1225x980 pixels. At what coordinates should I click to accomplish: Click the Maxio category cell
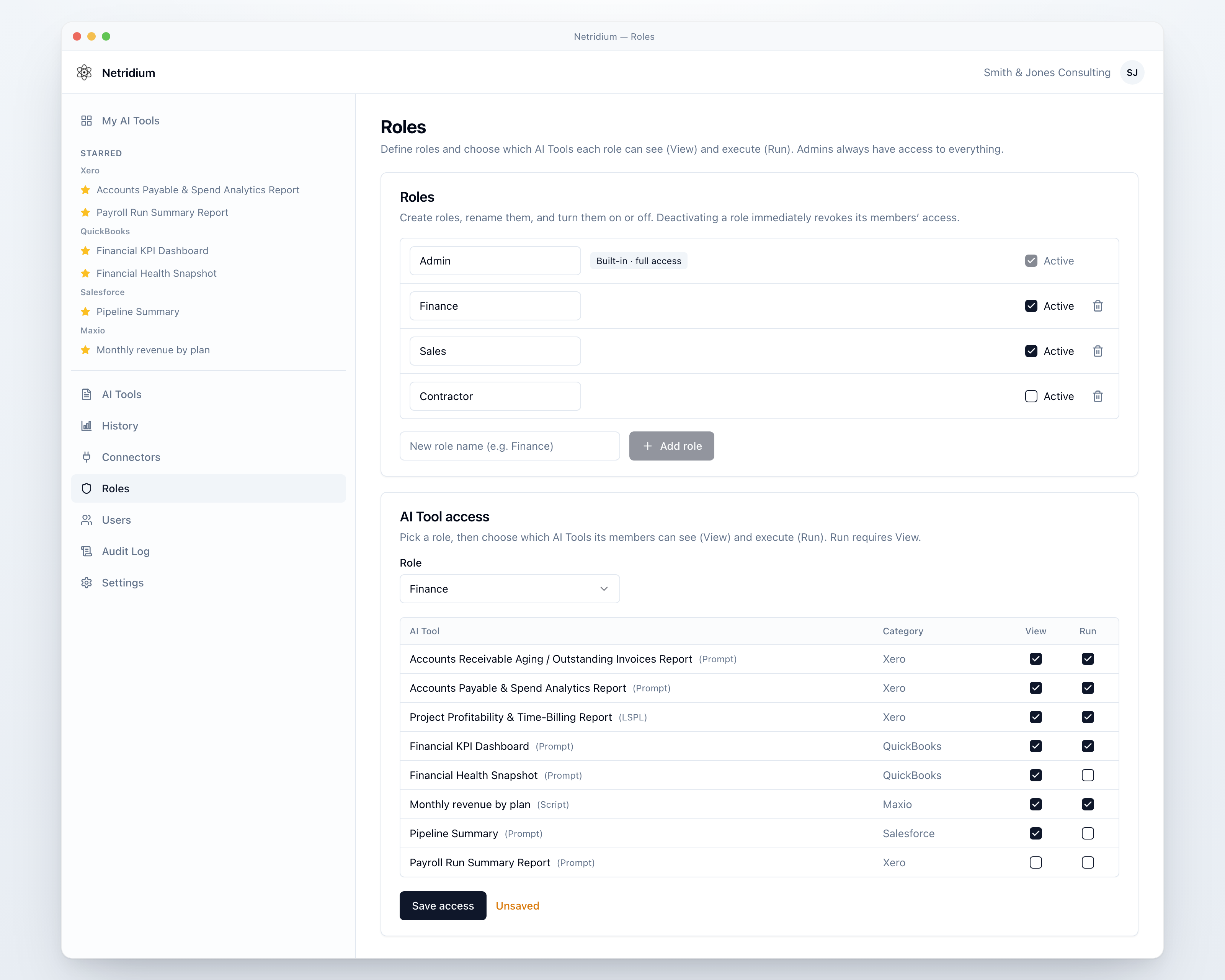click(897, 804)
